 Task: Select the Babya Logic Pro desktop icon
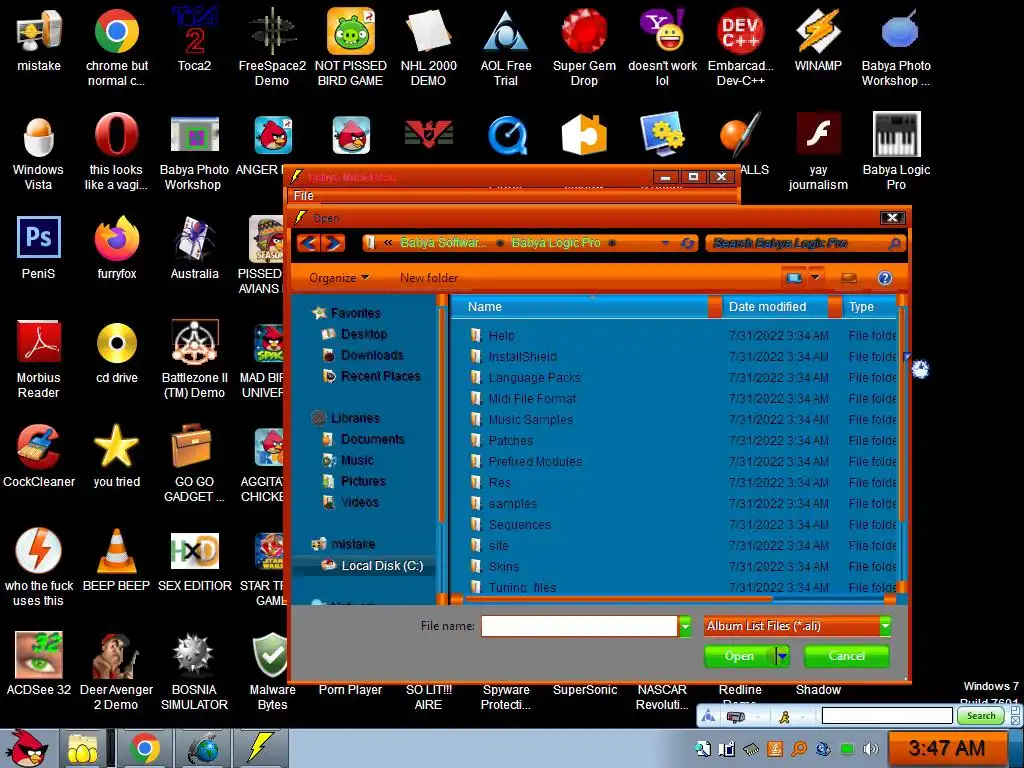click(x=896, y=152)
